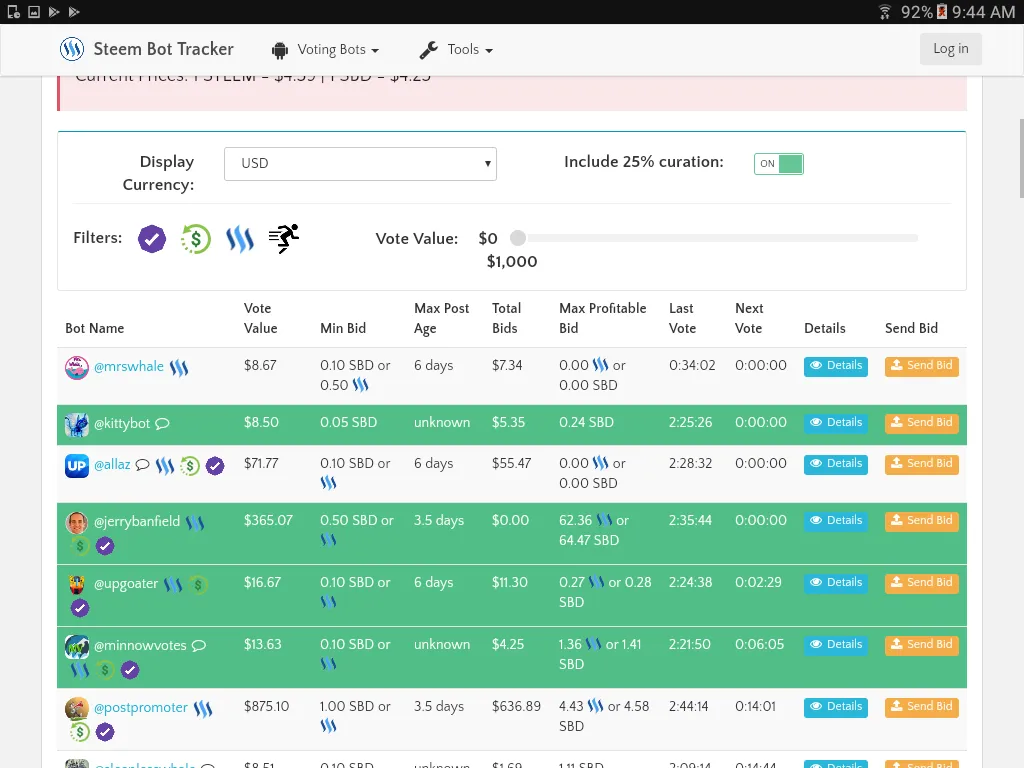1024x768 pixels.
Task: Click the wrench icon beside Tools
Action: point(428,50)
